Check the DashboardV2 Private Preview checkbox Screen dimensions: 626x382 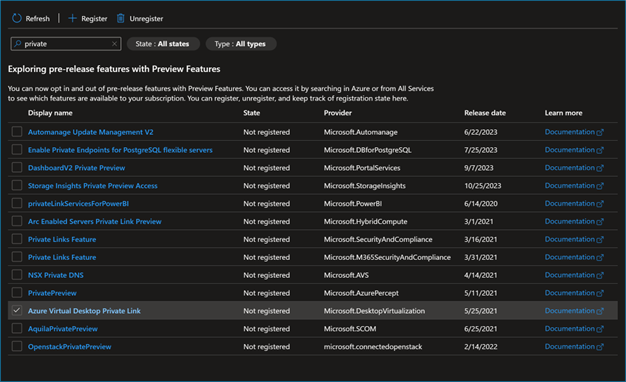point(17,168)
